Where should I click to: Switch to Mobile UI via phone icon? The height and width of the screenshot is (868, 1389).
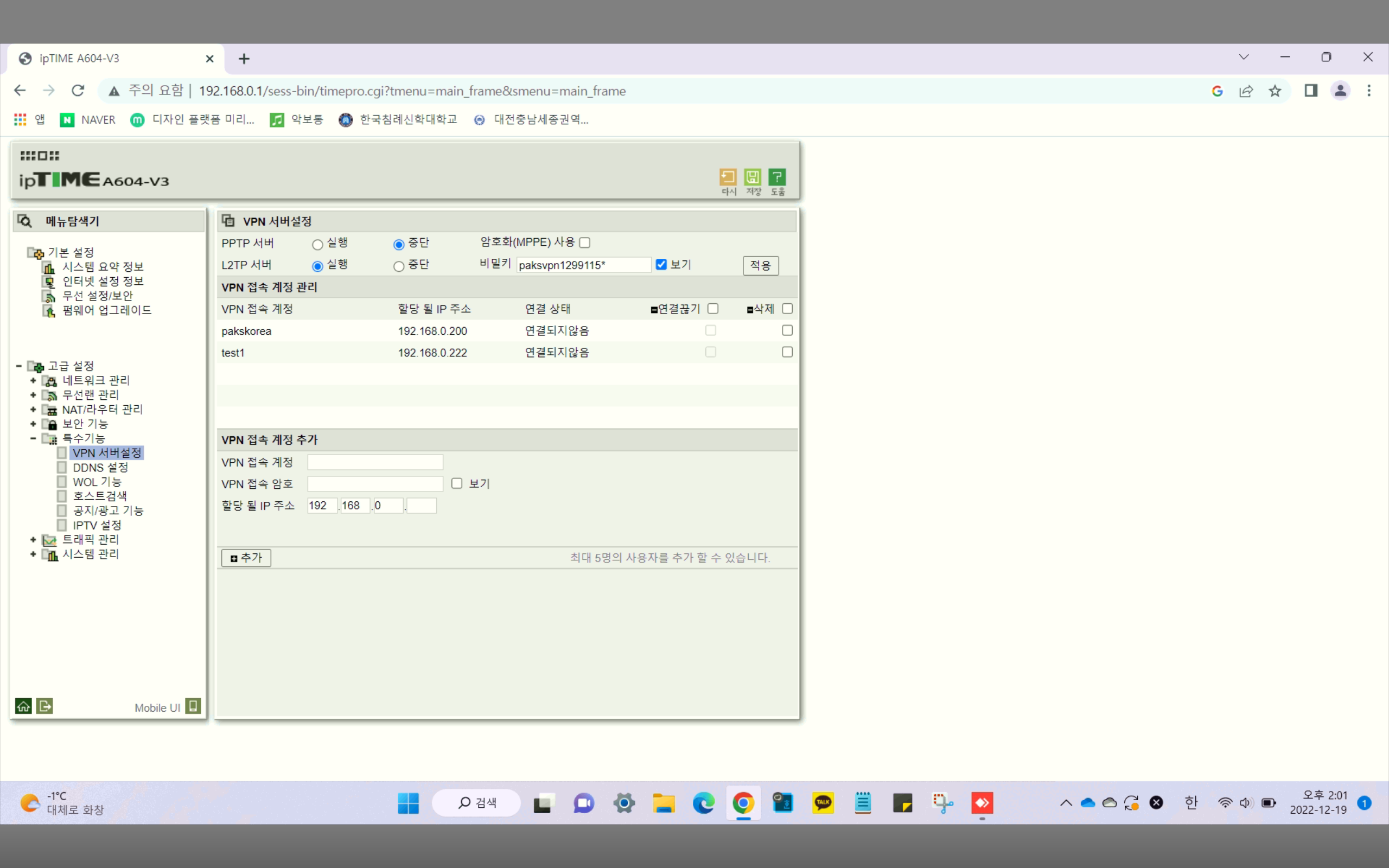(x=193, y=706)
